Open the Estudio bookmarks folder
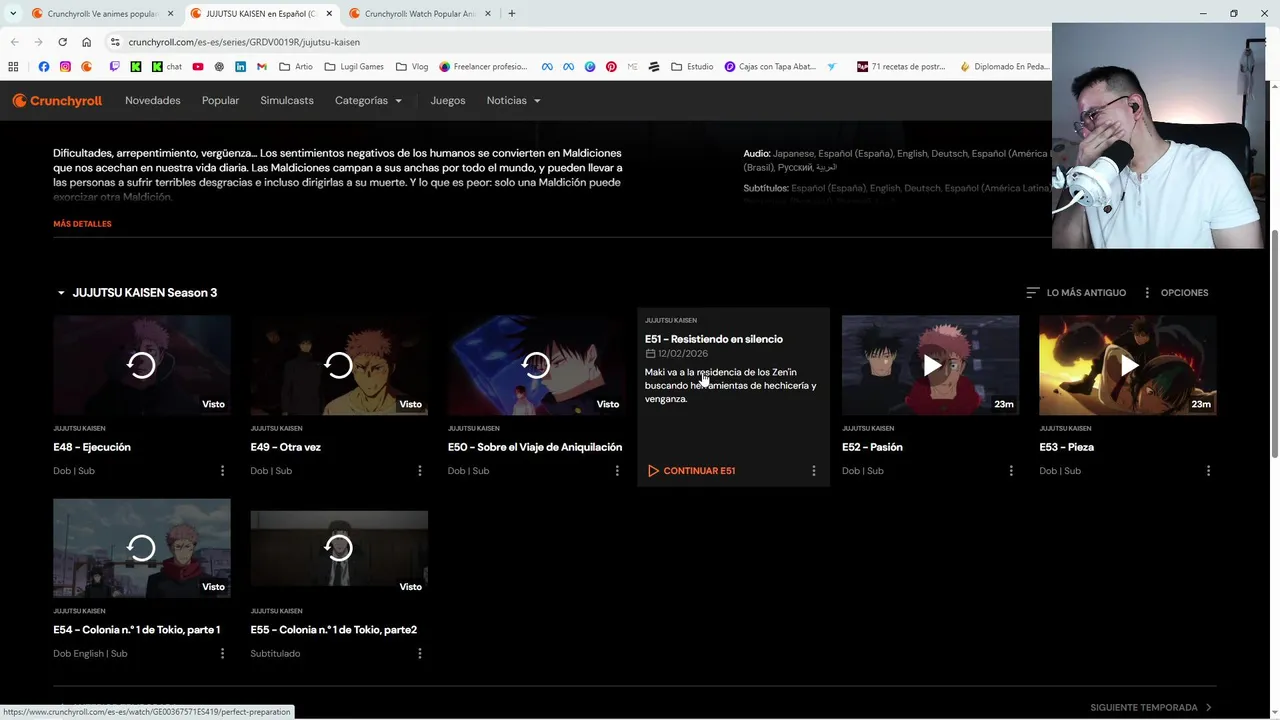Viewport: 1280px width, 720px height. coord(692,67)
